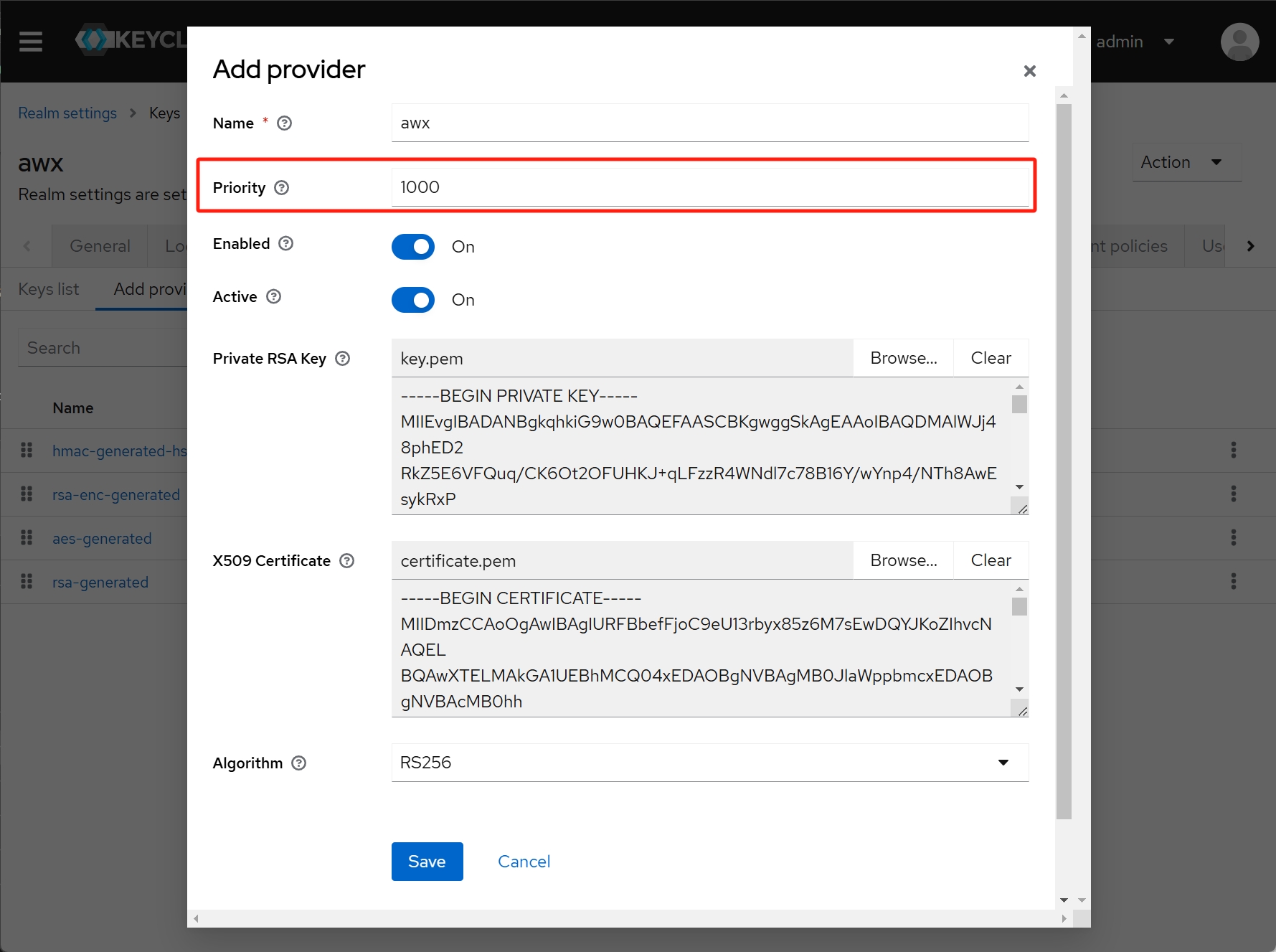Click the Priority field help icon
1276x952 pixels.
[282, 188]
